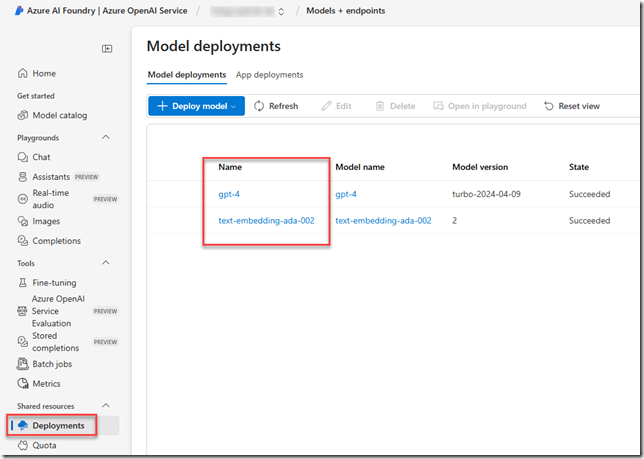
Task: Open the resource switcher in breadcrumb
Action: click(x=280, y=12)
